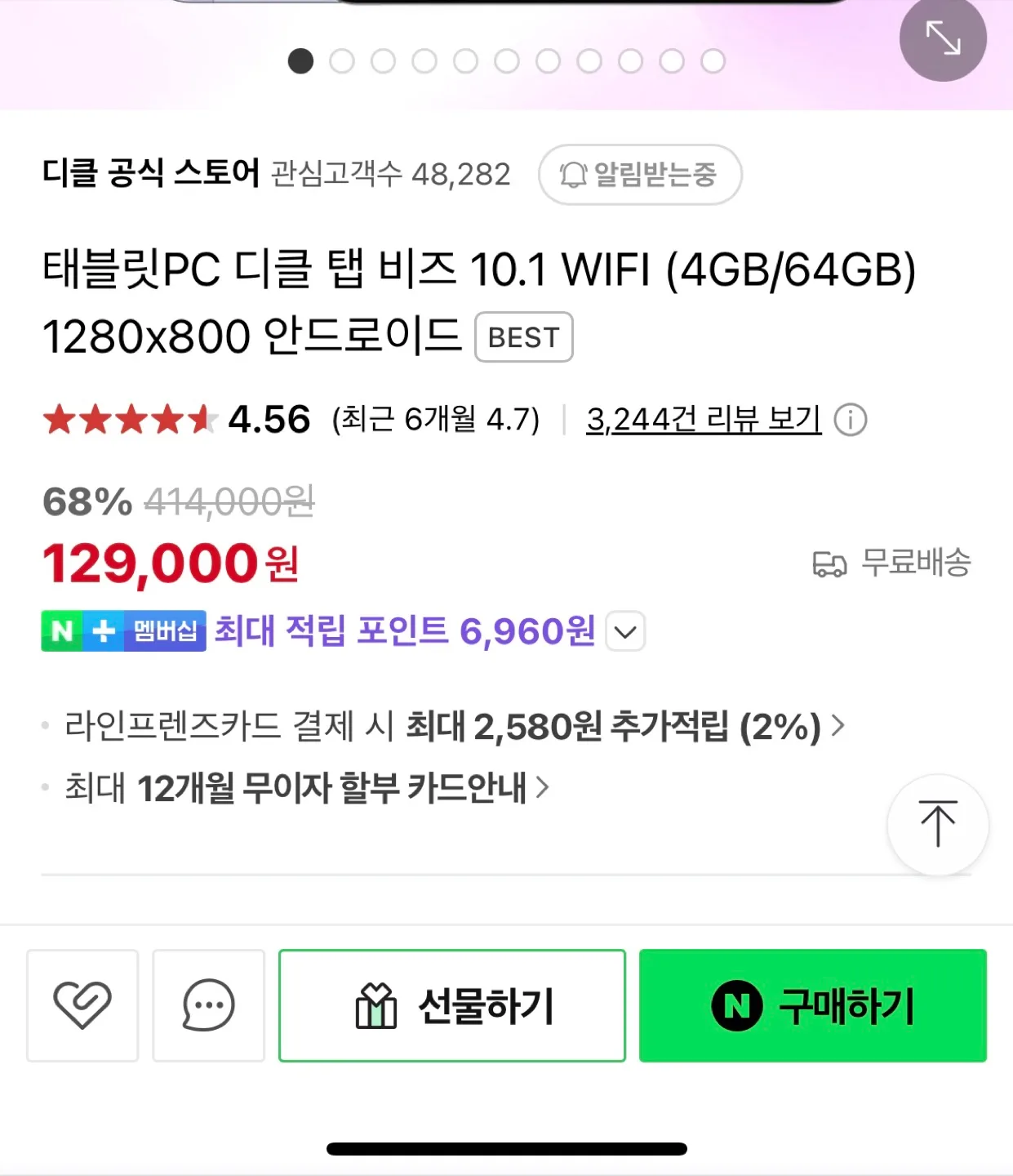This screenshot has width=1013, height=1176.
Task: Tap the 선물하기 gift button
Action: [x=452, y=1005]
